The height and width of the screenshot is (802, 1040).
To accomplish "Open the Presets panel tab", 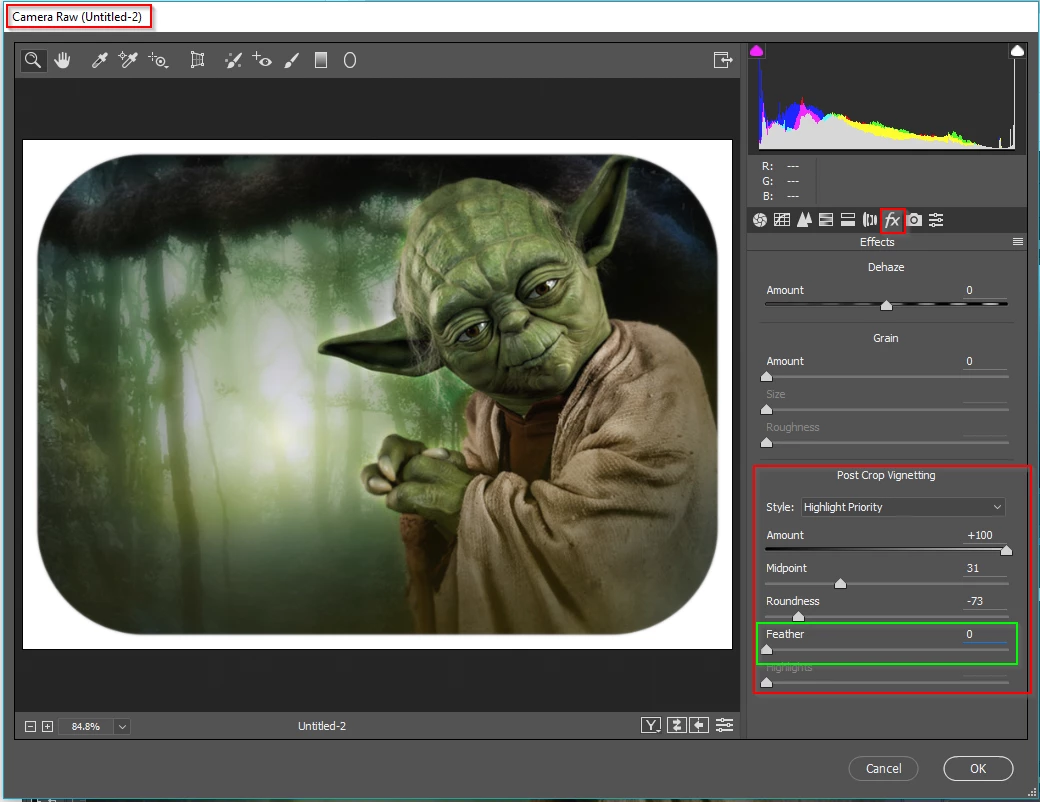I will click(x=936, y=220).
